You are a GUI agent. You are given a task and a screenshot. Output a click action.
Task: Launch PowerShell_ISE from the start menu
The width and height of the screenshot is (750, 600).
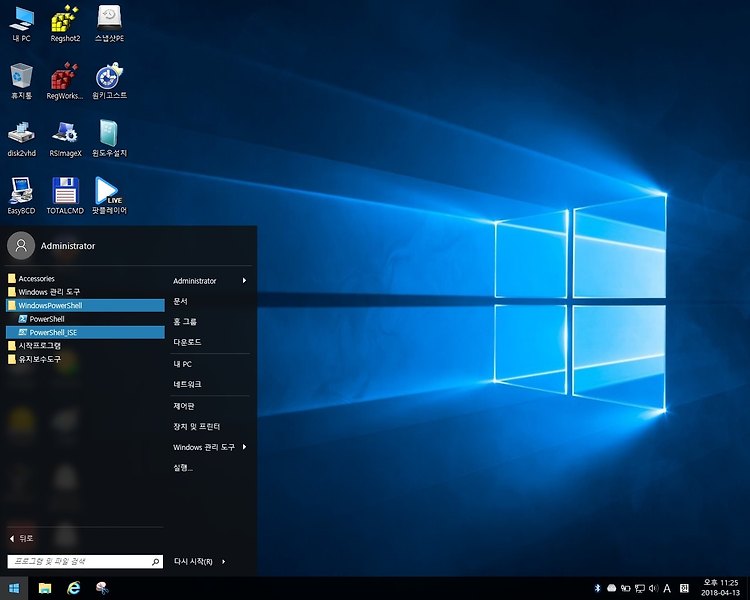85,332
